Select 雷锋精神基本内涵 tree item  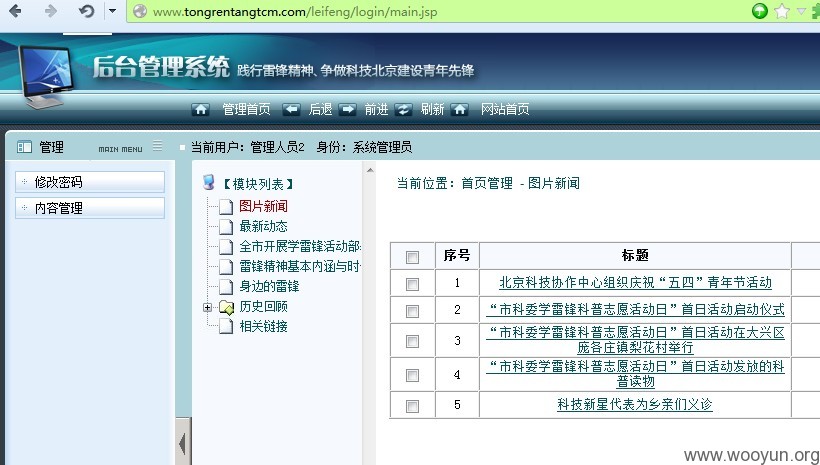pos(300,266)
